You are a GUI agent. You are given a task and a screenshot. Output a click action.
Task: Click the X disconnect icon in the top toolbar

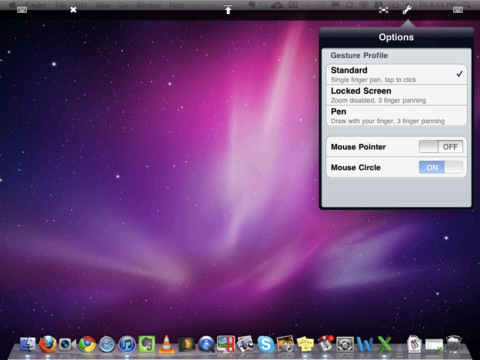point(73,10)
